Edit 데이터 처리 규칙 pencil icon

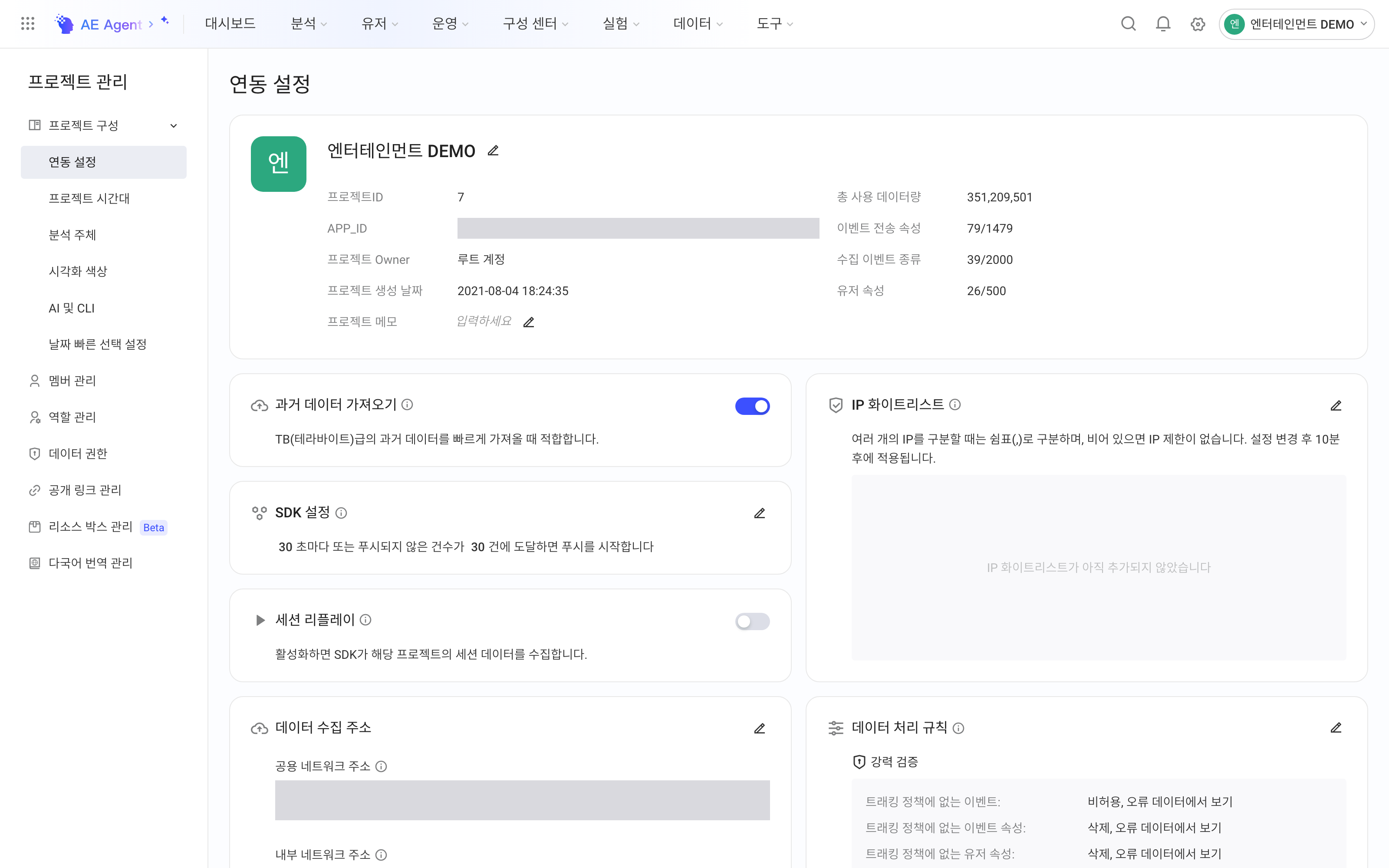(1336, 728)
